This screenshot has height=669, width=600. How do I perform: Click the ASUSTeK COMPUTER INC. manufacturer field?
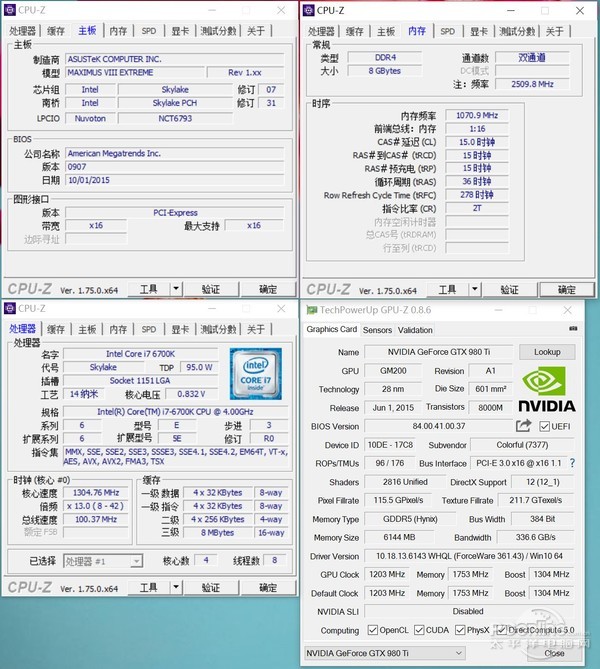coord(175,59)
